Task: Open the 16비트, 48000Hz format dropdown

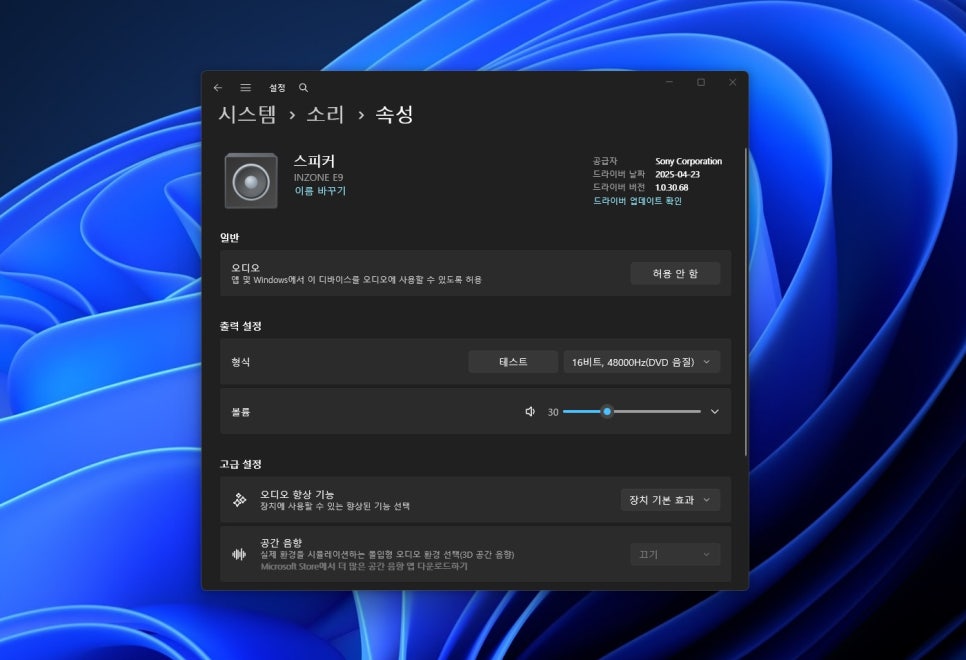Action: (641, 362)
